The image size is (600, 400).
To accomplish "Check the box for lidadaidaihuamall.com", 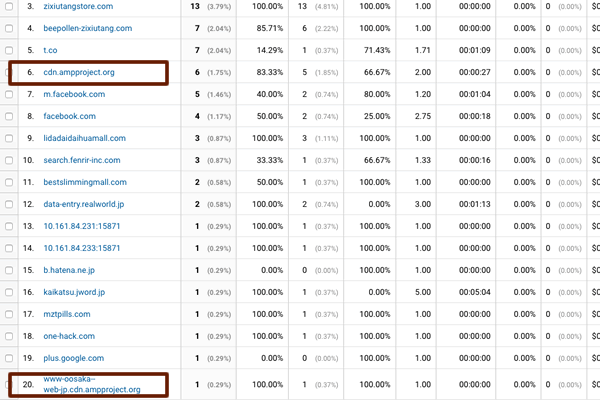I will 9,138.
